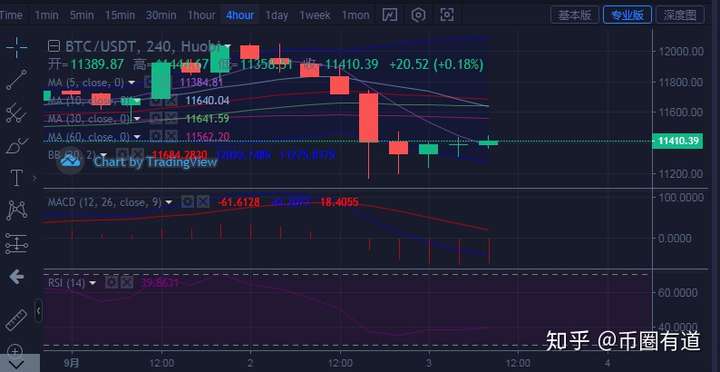This screenshot has height=372, width=720.
Task: Click MACD value -61.6128
Action: pyautogui.click(x=239, y=202)
